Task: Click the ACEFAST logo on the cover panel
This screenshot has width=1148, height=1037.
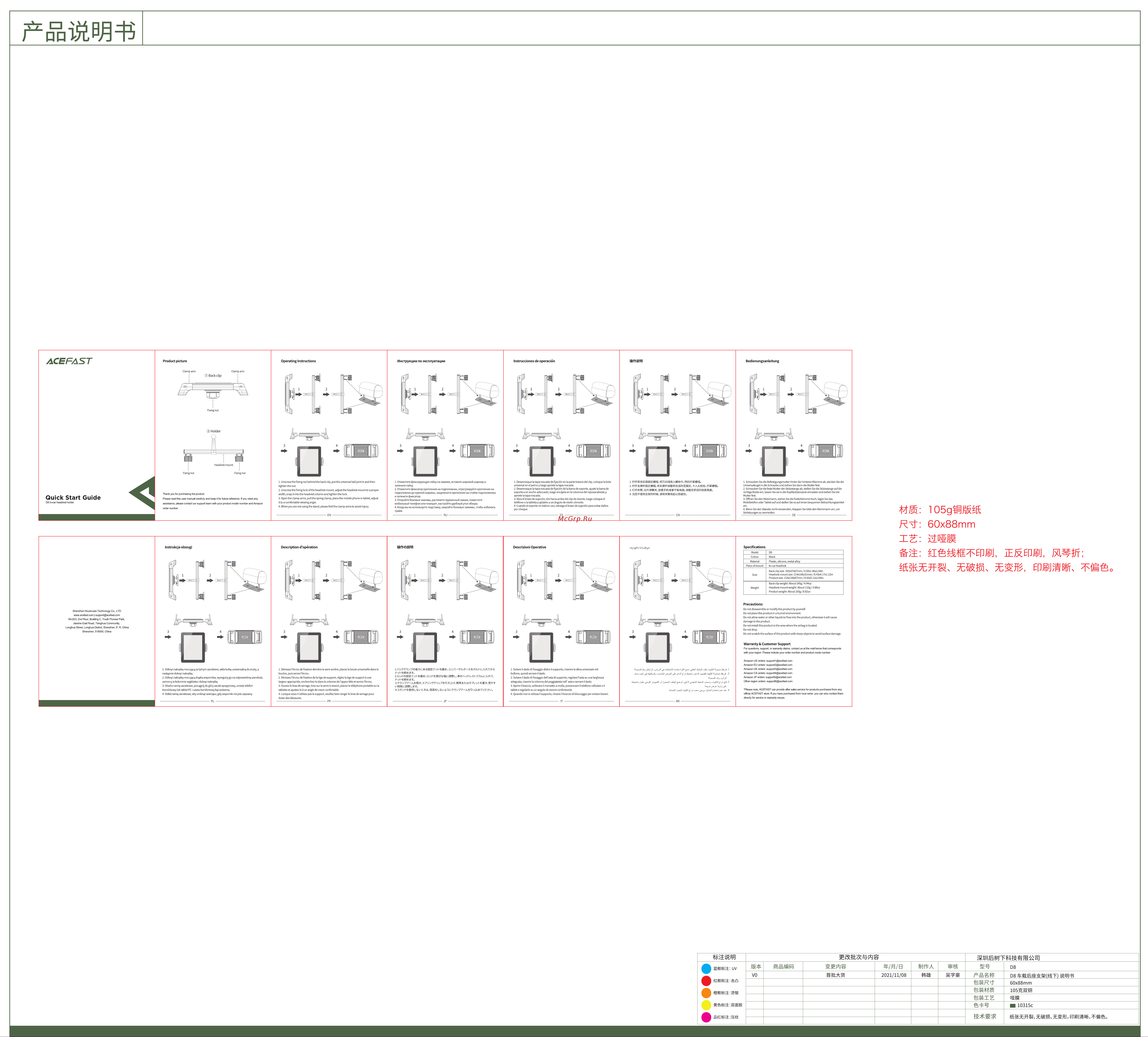Action: [69, 361]
